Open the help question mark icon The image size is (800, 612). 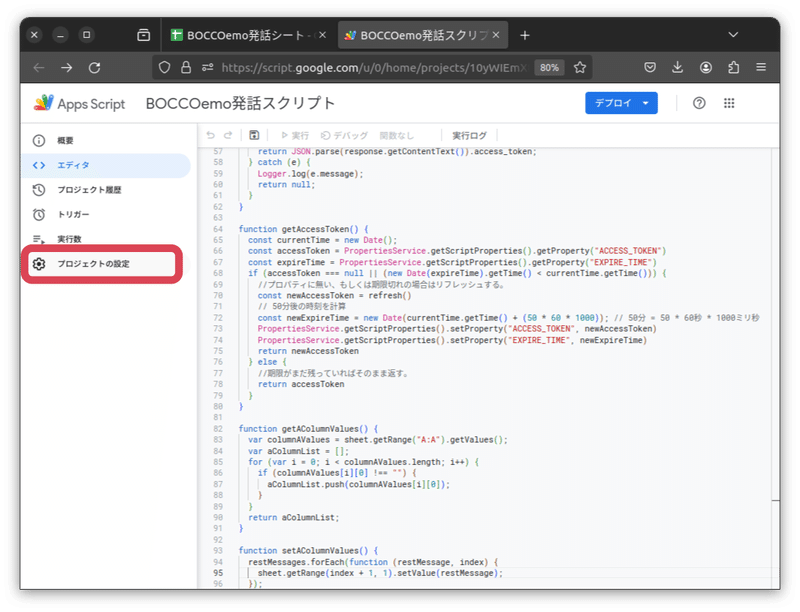(x=699, y=103)
